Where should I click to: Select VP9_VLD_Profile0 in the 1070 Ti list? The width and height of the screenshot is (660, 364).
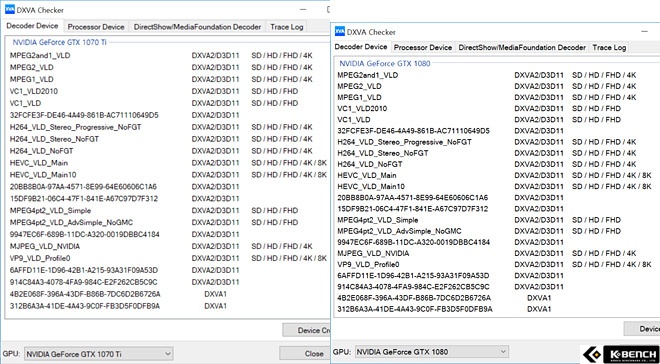pos(168,258)
